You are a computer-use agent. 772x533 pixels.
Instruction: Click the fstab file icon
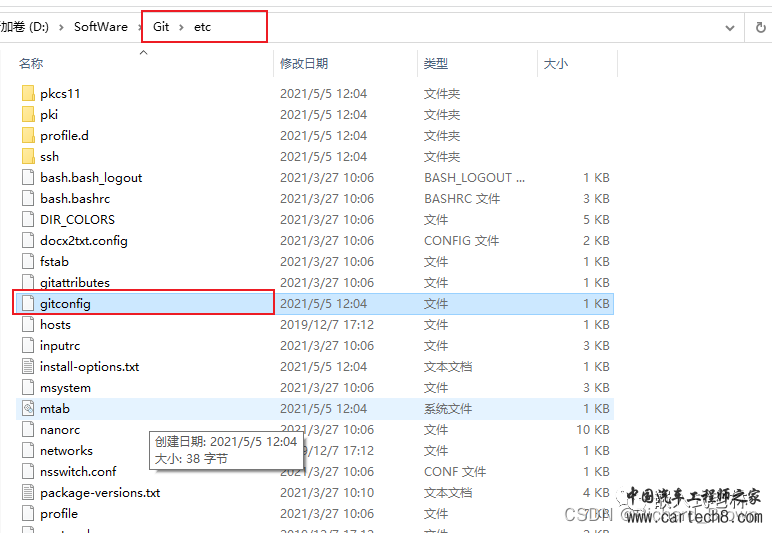pos(28,261)
